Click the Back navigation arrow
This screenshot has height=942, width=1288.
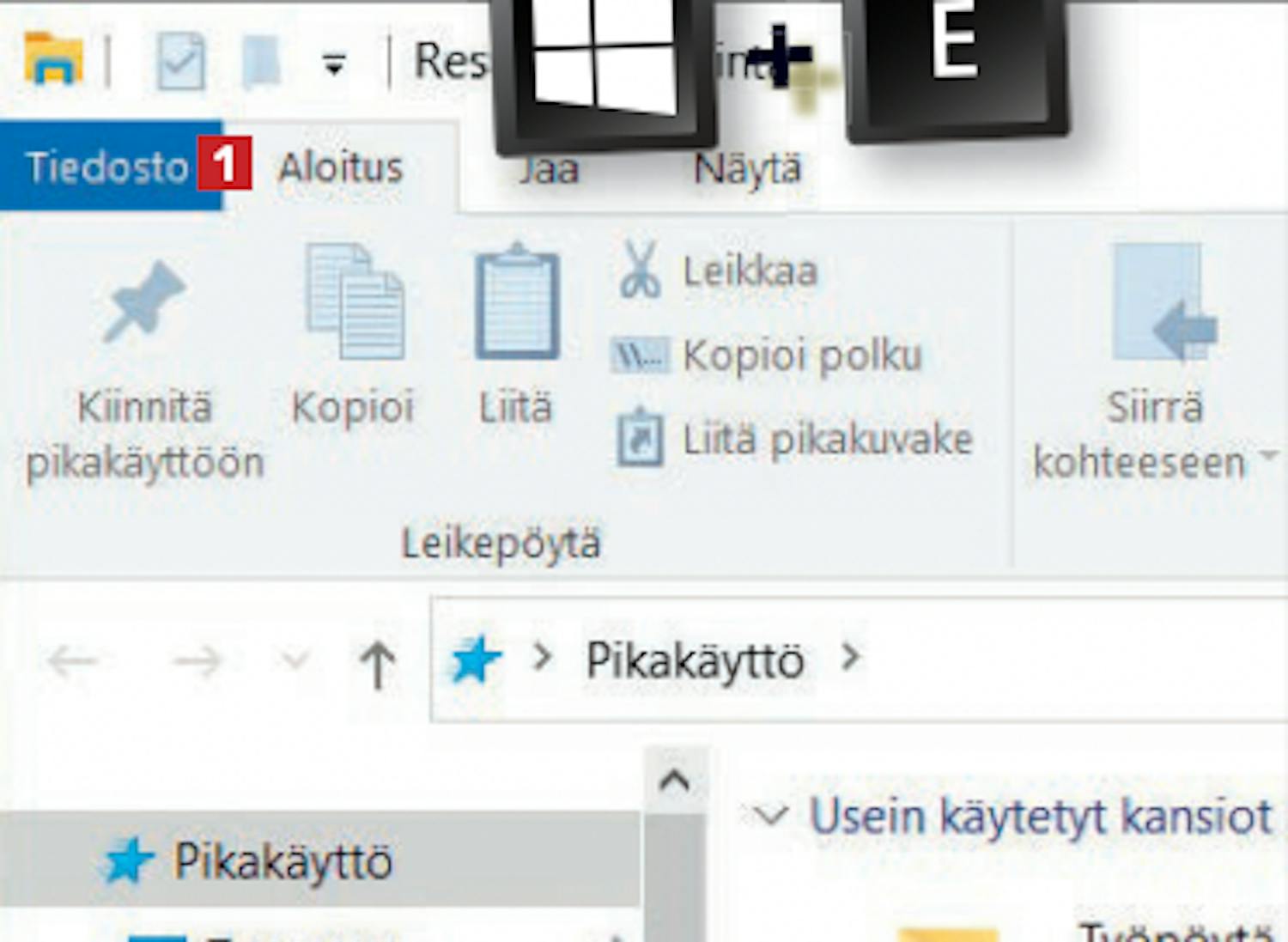(x=72, y=661)
